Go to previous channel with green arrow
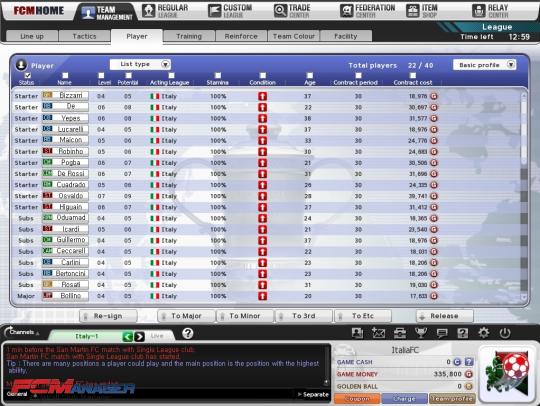The width and height of the screenshot is (540, 406). coord(128,336)
